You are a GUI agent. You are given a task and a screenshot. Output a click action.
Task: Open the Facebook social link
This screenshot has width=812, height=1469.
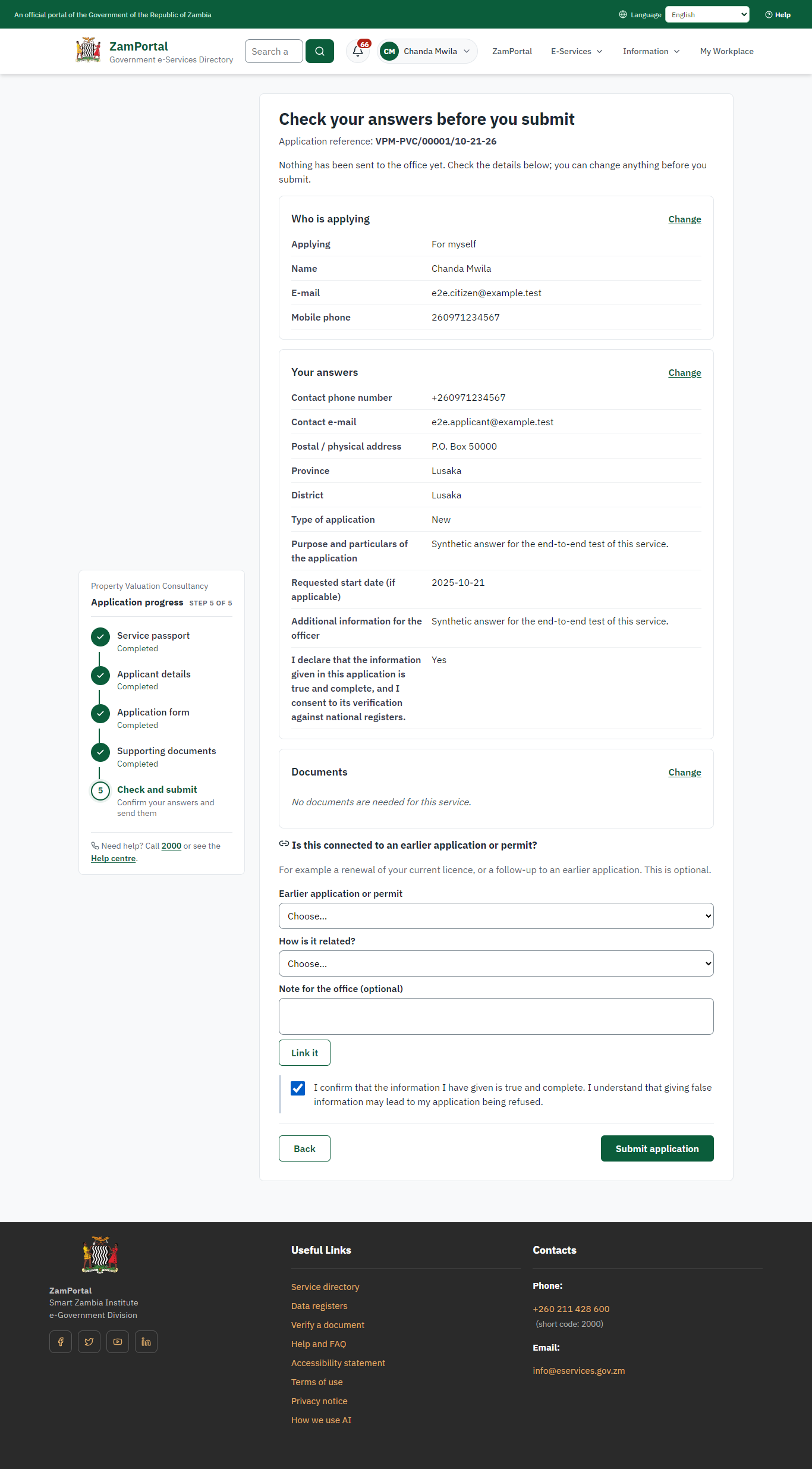(61, 1342)
